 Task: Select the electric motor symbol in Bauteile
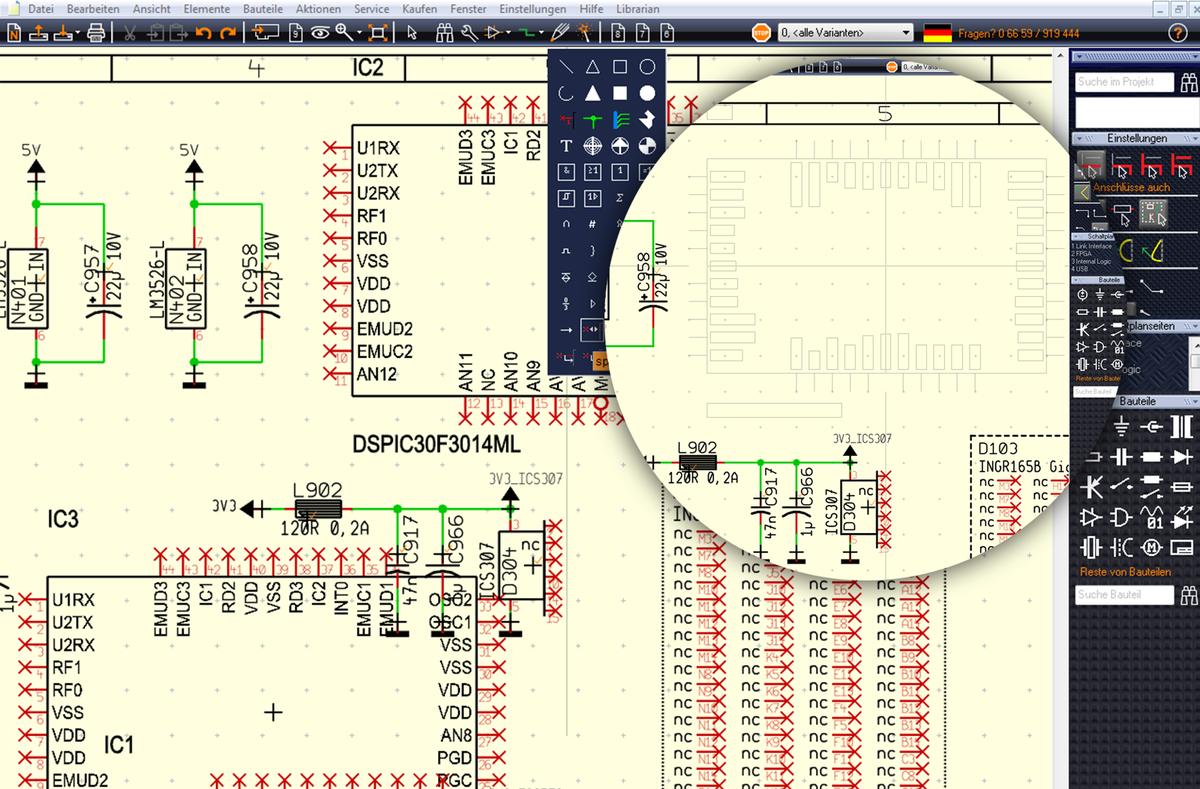(x=1152, y=547)
